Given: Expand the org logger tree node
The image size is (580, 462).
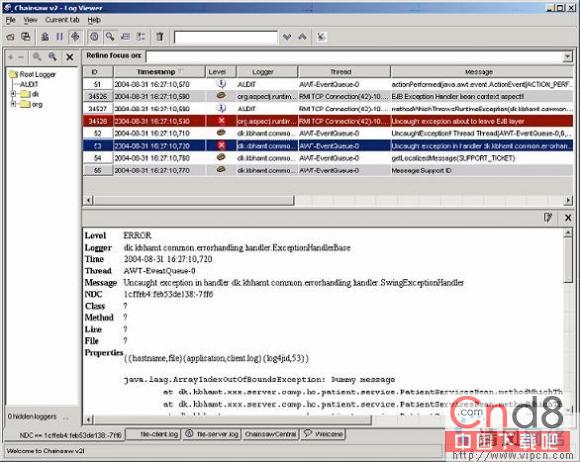Looking at the screenshot, I should click(x=13, y=104).
